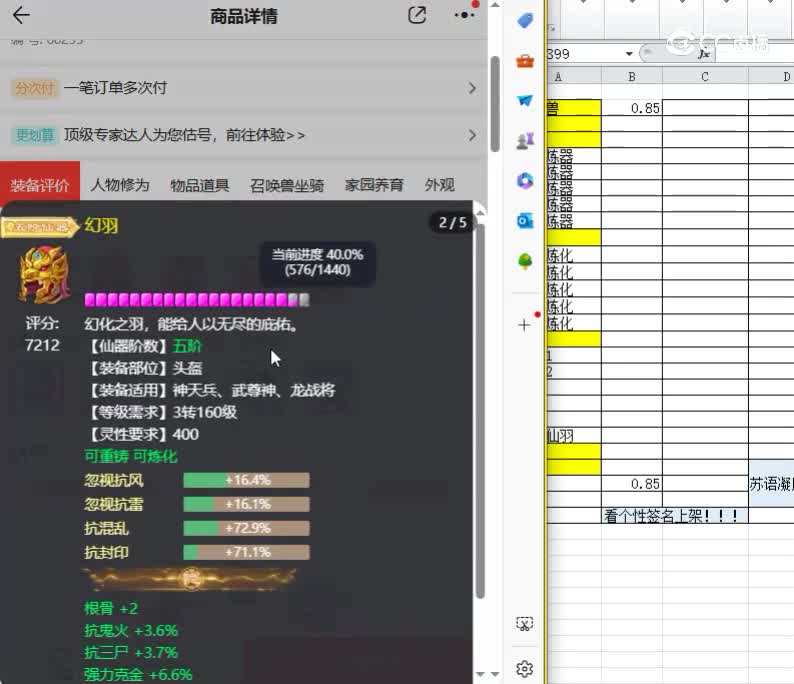
Task: Open the chess figures sidebar icon
Action: [x=525, y=141]
